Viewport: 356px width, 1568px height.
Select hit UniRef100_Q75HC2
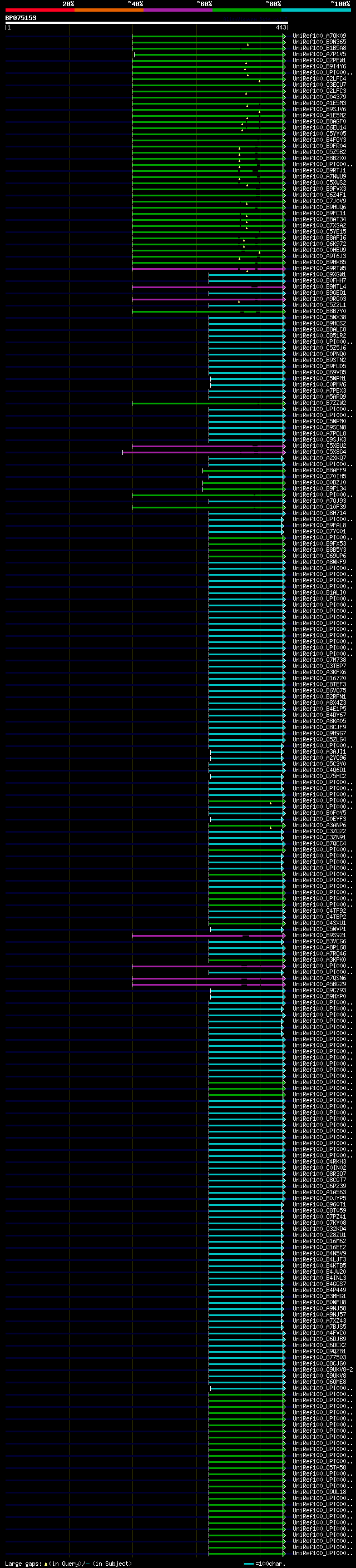tap(319, 776)
